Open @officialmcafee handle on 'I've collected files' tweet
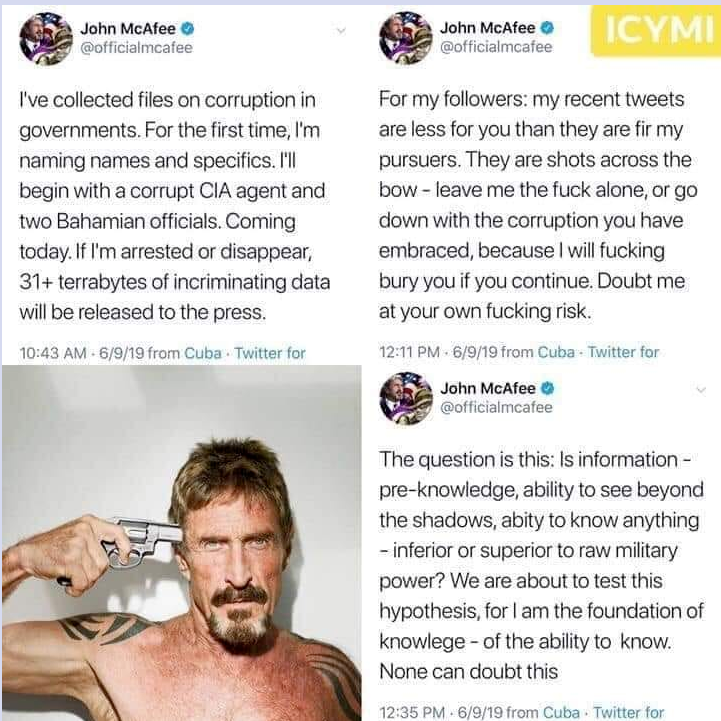 click(137, 48)
